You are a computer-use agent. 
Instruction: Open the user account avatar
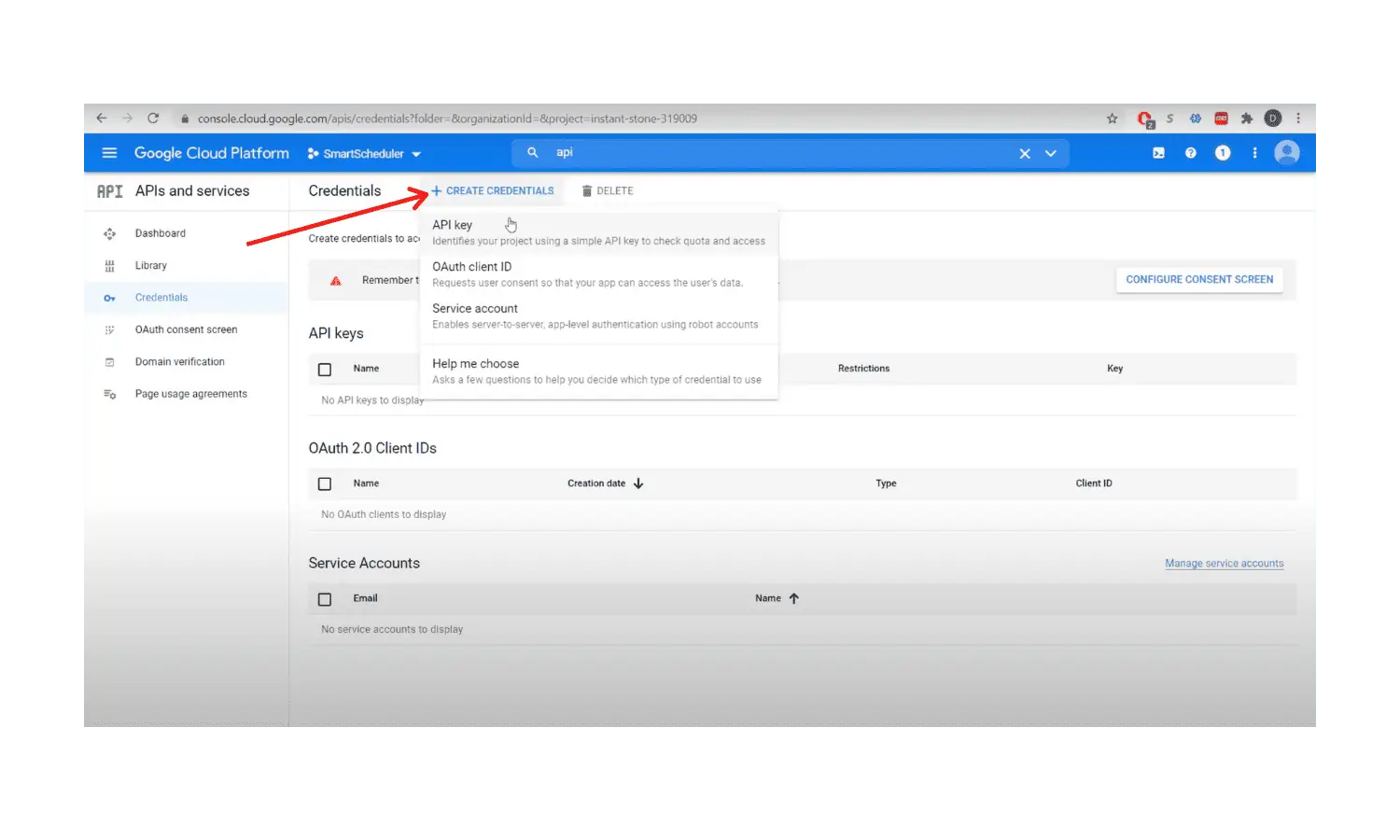pos(1286,153)
